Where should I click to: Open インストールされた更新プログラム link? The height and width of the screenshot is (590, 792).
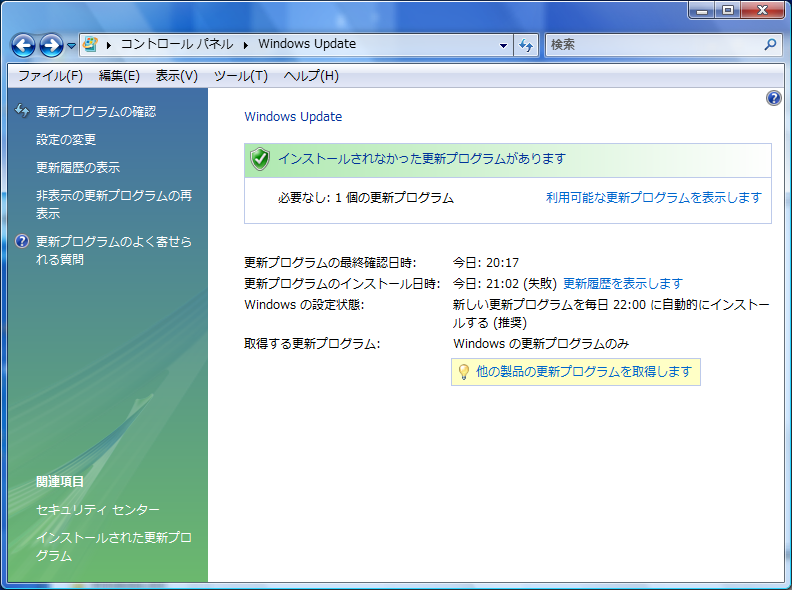(114, 547)
